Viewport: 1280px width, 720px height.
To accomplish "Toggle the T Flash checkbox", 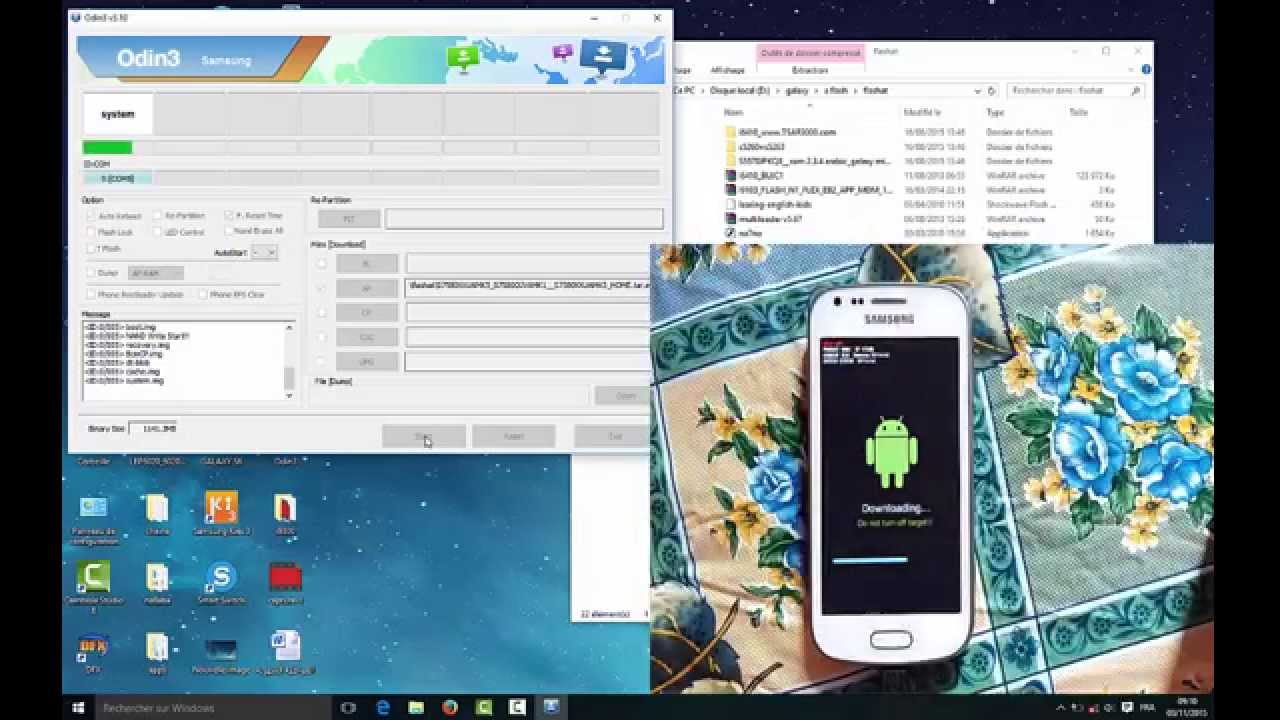I will (x=91, y=248).
